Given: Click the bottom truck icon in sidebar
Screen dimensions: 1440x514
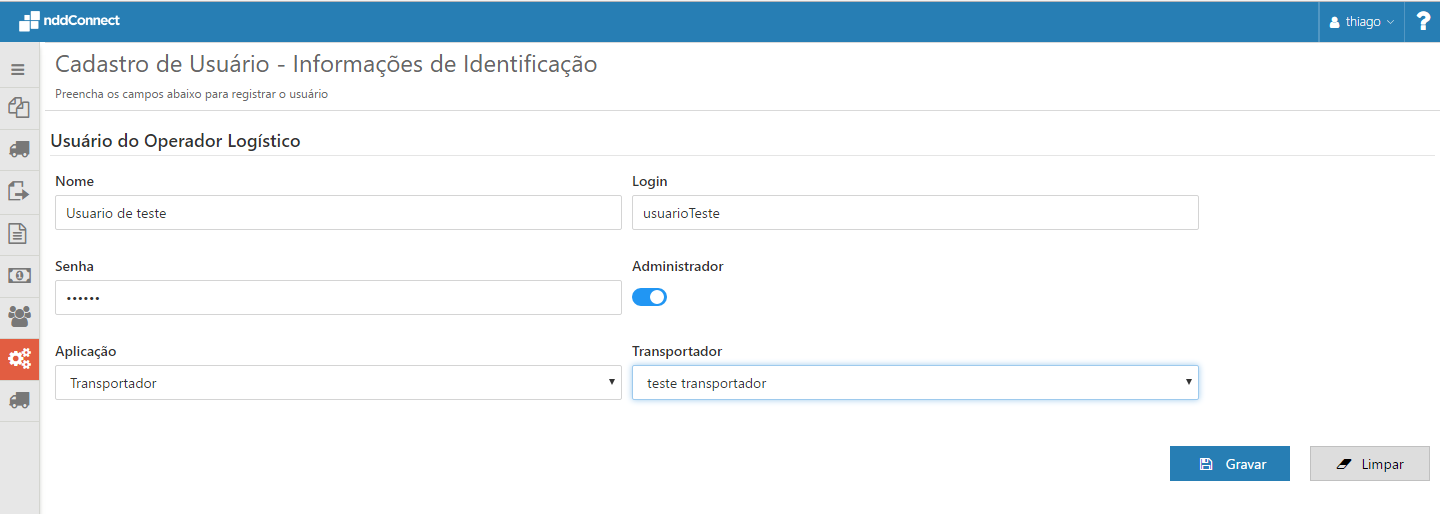Looking at the screenshot, I should click(x=18, y=400).
